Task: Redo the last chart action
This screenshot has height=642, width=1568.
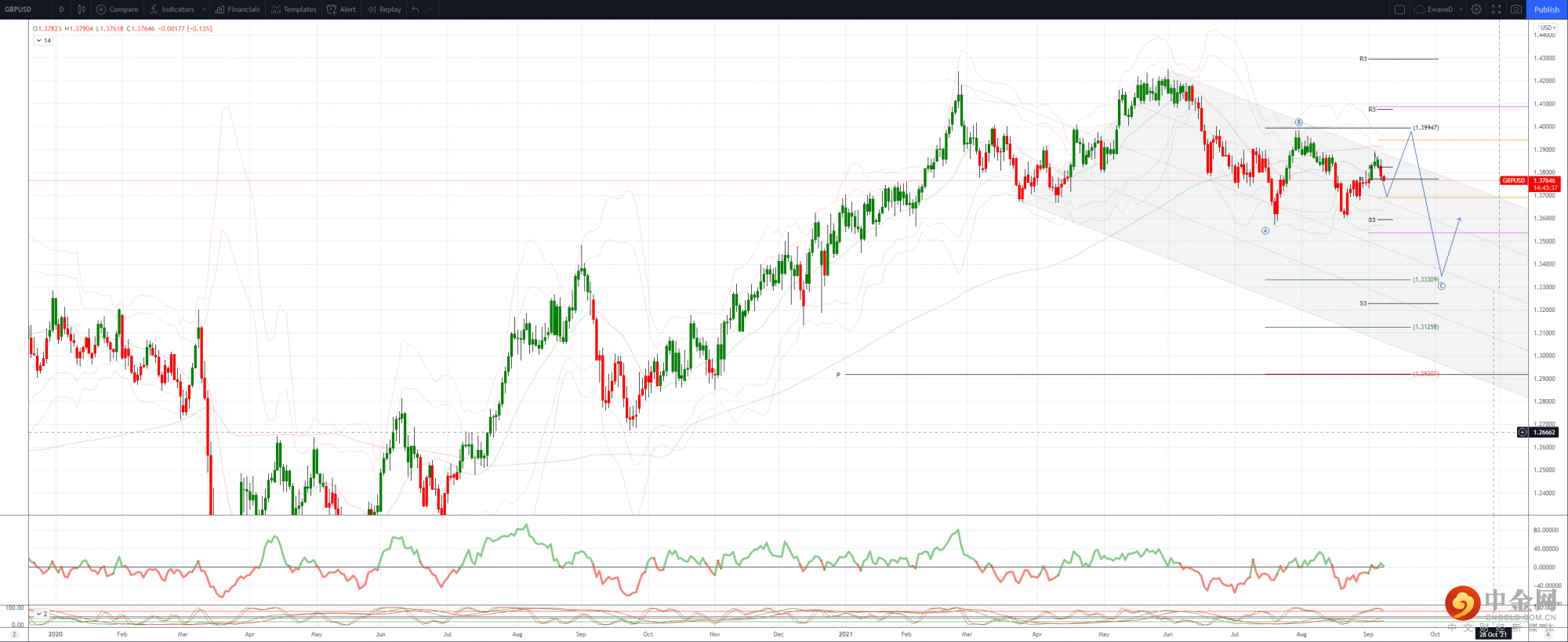Action: pos(430,9)
